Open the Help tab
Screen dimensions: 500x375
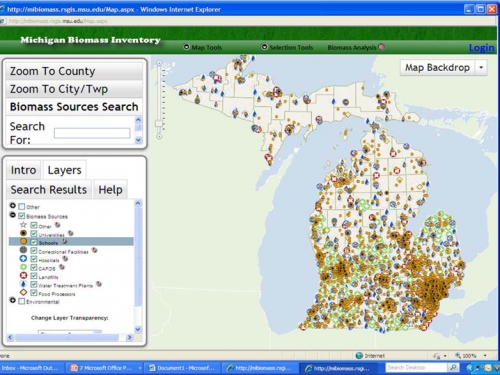[x=110, y=190]
